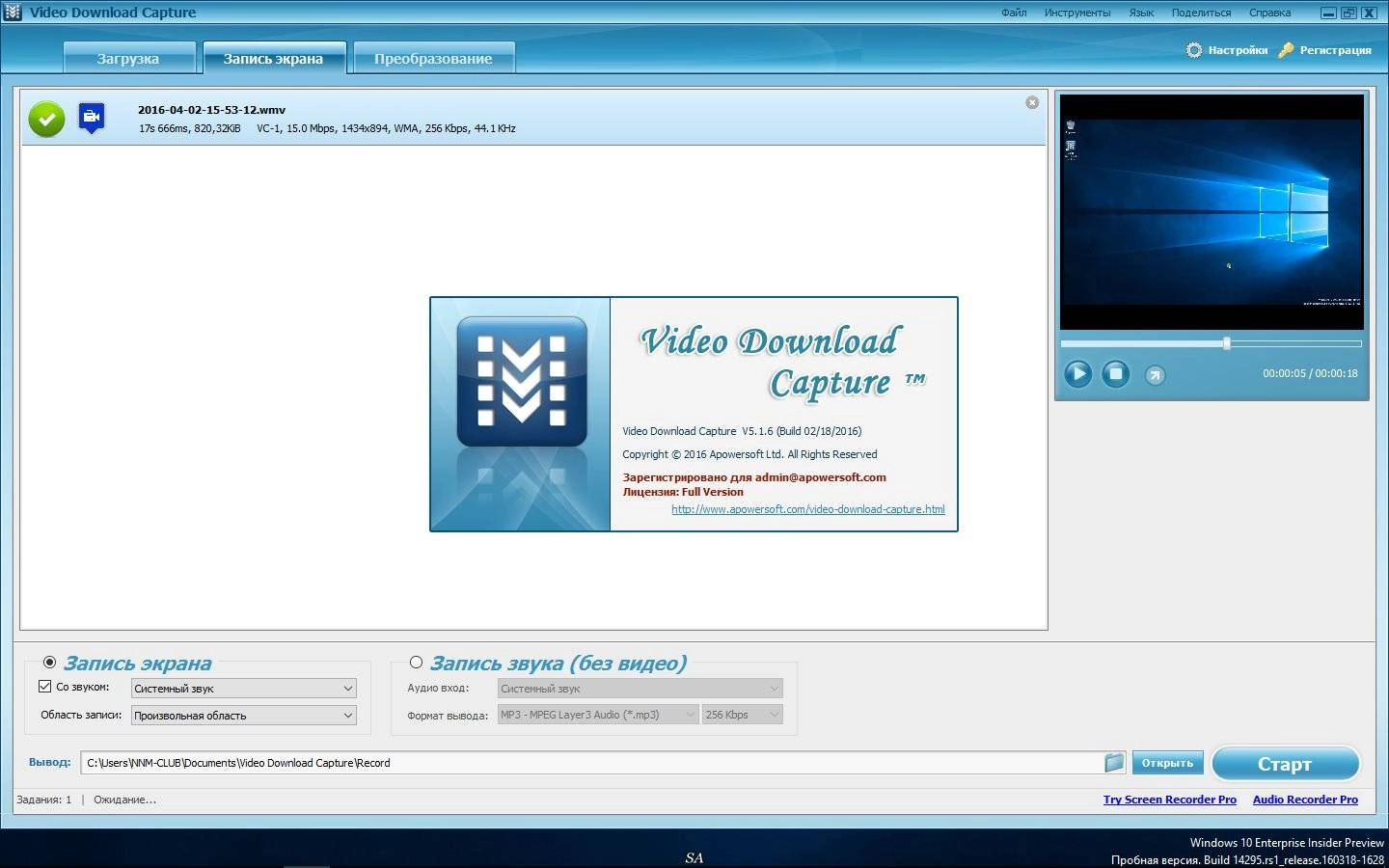The height and width of the screenshot is (868, 1389).
Task: Click the video preview thumbnail
Action: (1212, 212)
